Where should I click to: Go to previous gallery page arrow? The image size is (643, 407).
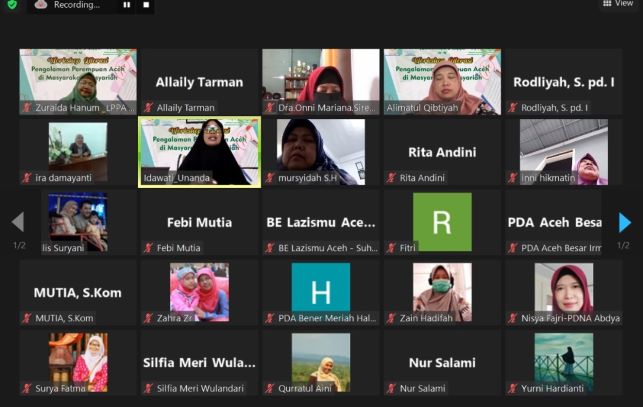[x=17, y=222]
